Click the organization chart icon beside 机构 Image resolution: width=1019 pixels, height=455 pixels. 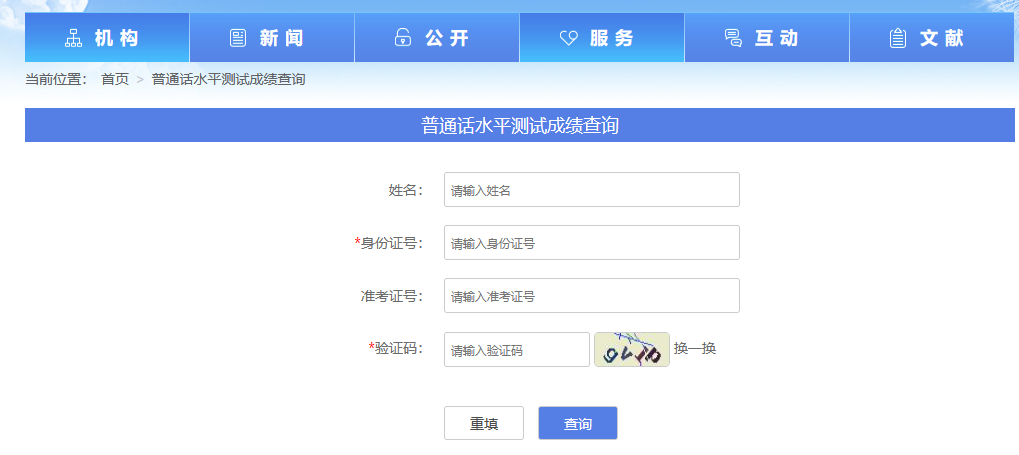tap(73, 39)
